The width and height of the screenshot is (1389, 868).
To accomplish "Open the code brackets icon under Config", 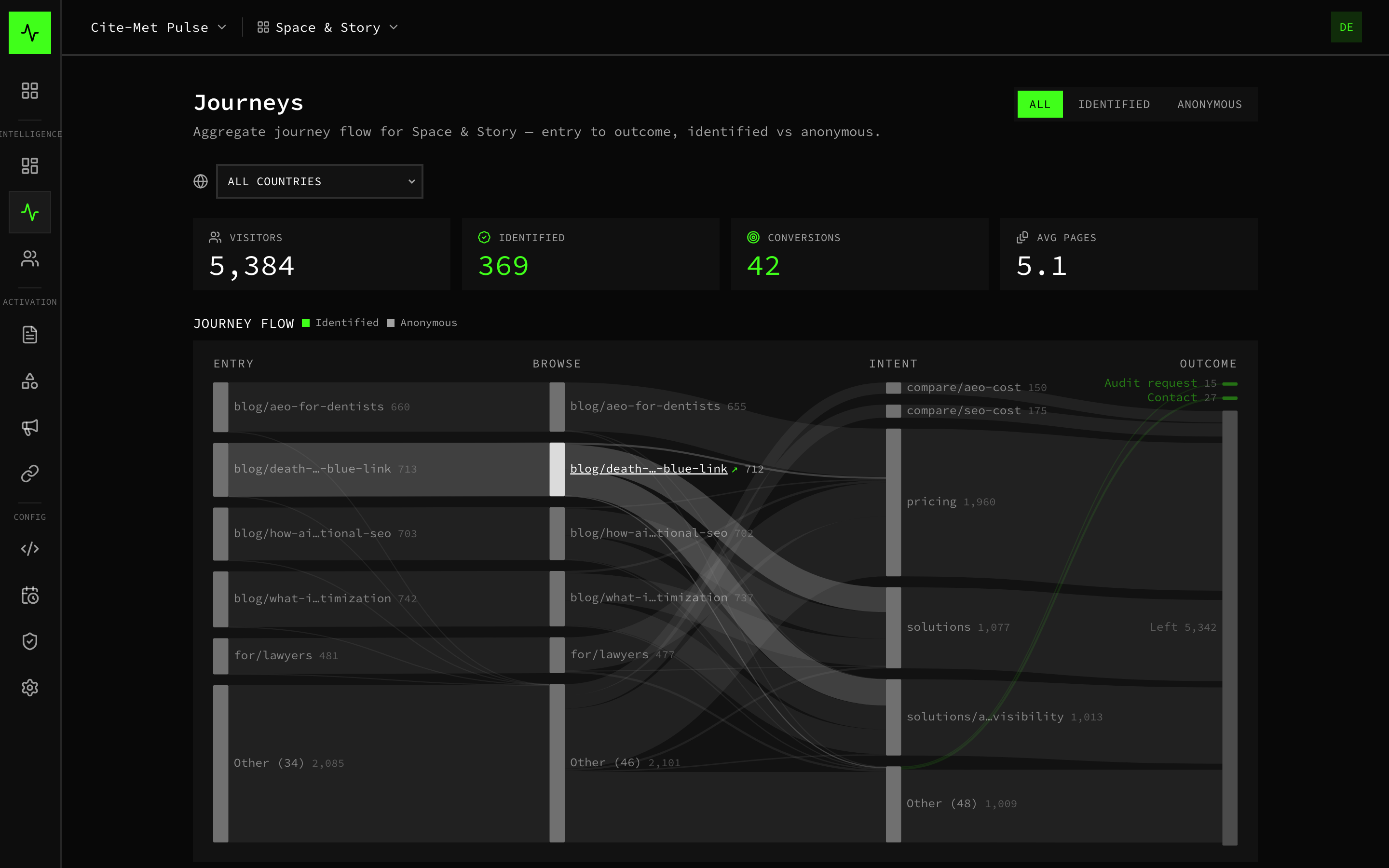I will click(30, 549).
